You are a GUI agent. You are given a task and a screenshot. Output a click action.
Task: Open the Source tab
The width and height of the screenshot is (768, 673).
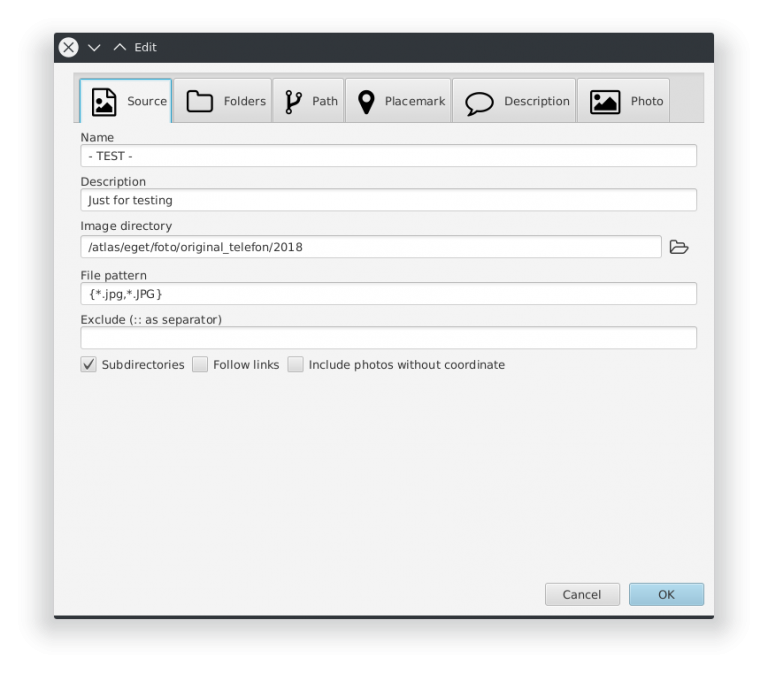point(126,101)
